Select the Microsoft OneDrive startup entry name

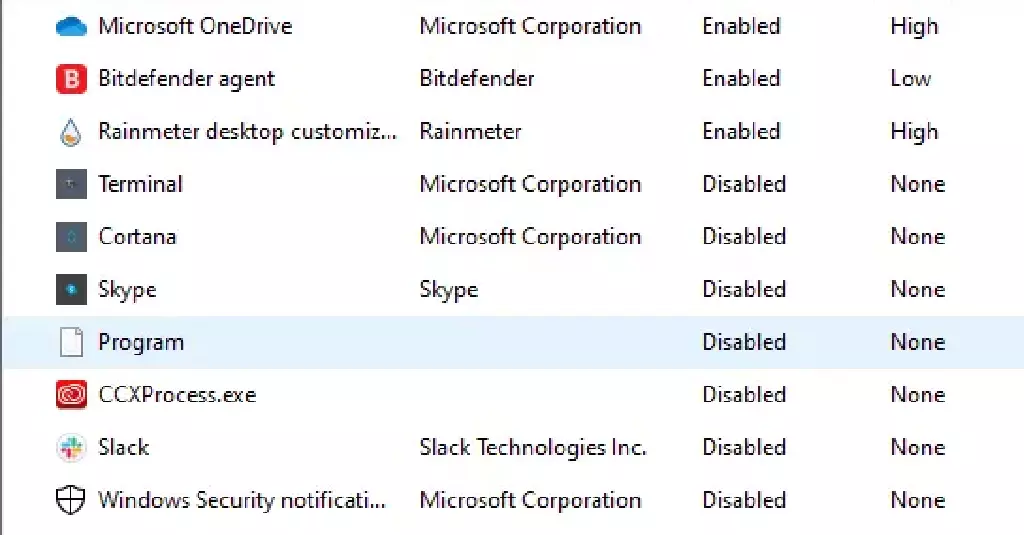coord(195,26)
